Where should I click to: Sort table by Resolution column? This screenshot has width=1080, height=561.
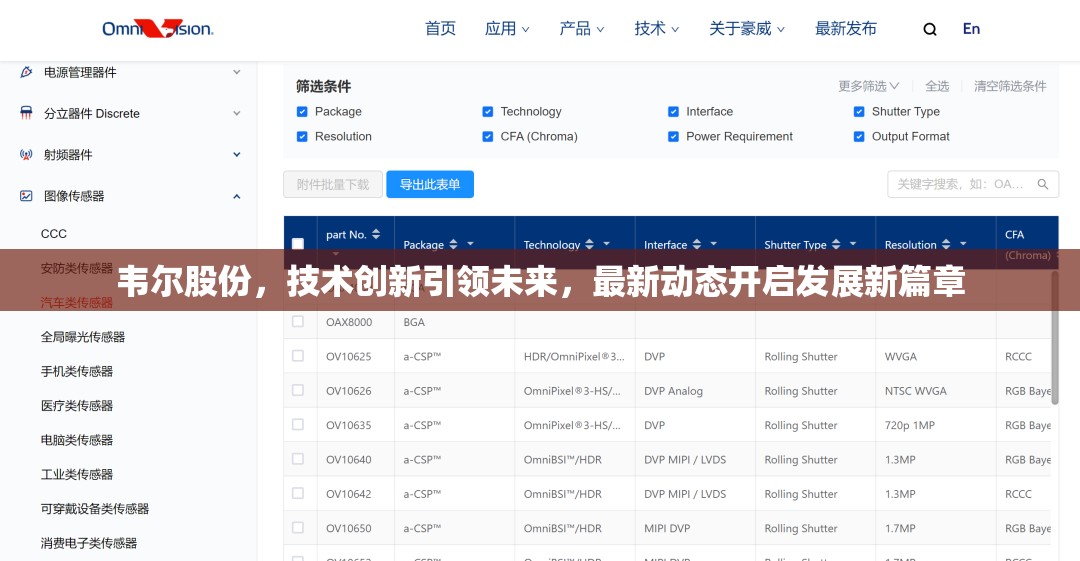[x=946, y=244]
